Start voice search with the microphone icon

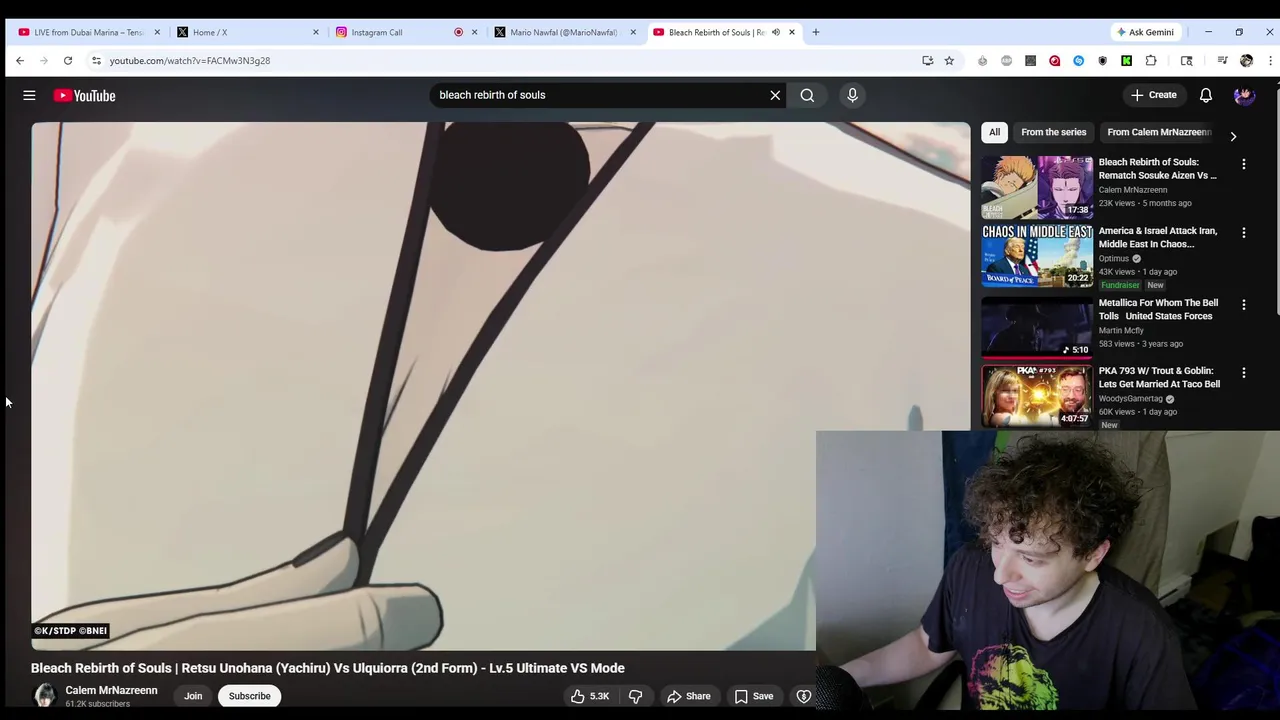point(852,95)
